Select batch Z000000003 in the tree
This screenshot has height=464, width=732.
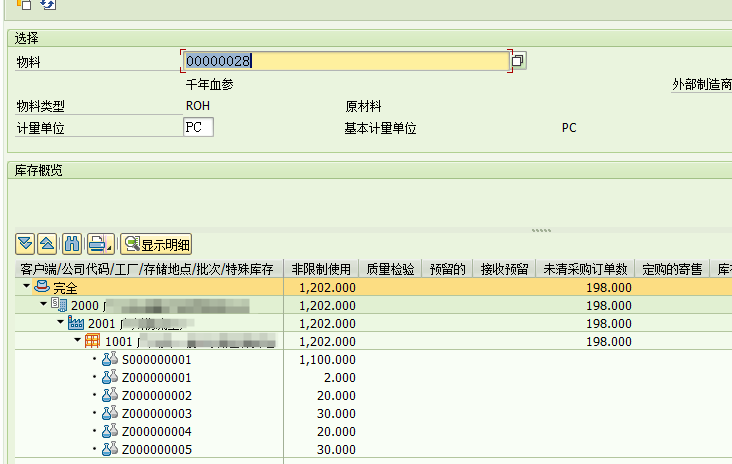point(156,413)
